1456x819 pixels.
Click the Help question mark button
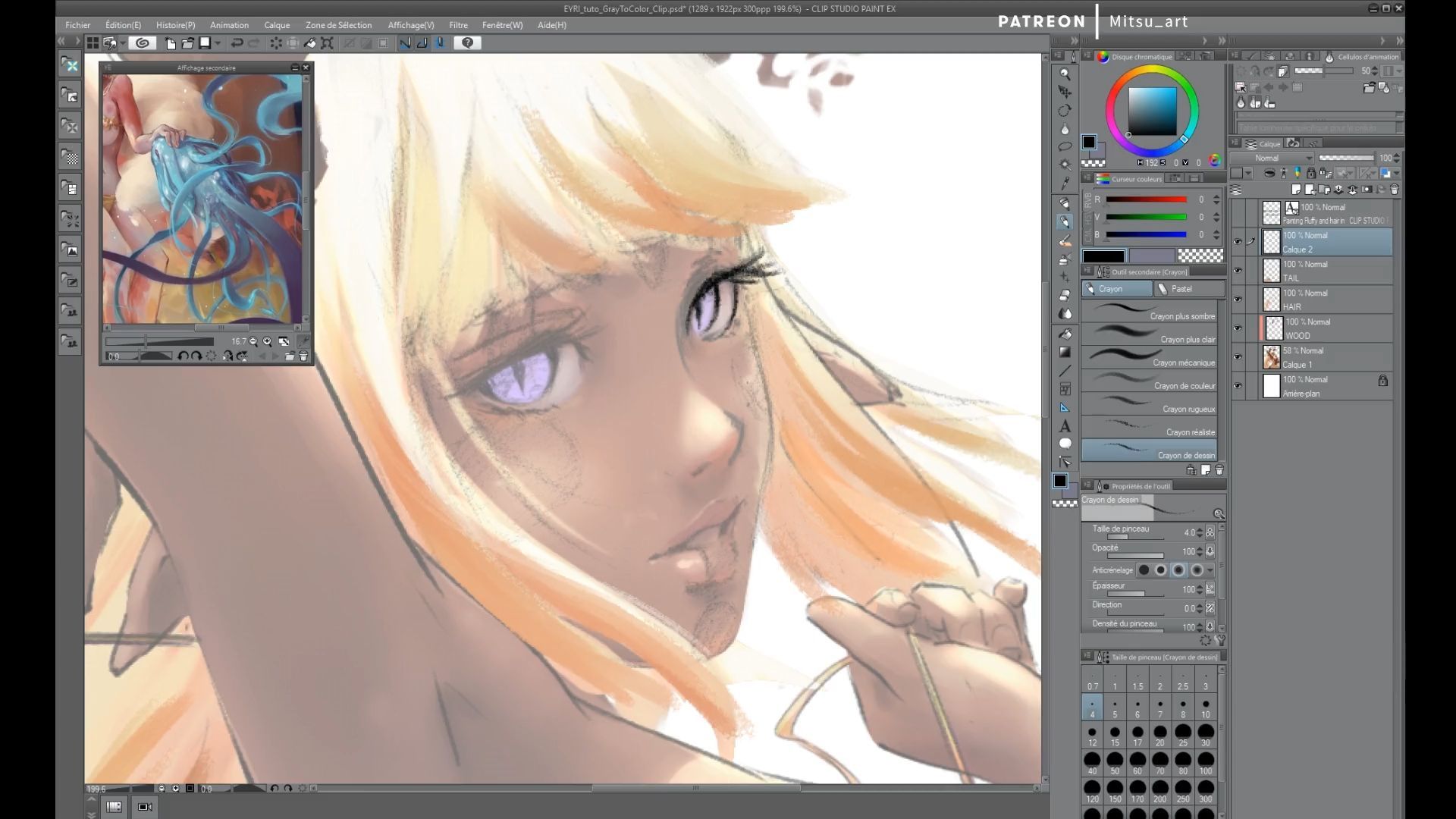(468, 43)
